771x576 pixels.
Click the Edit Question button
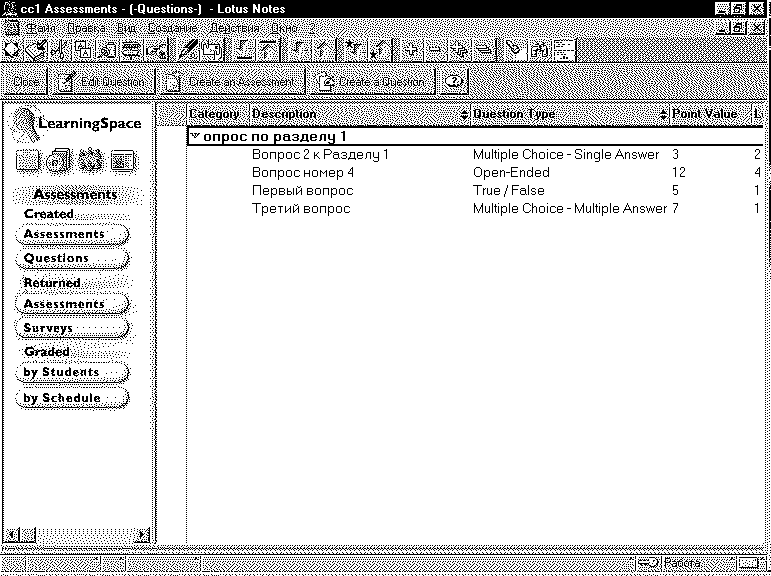click(103, 82)
